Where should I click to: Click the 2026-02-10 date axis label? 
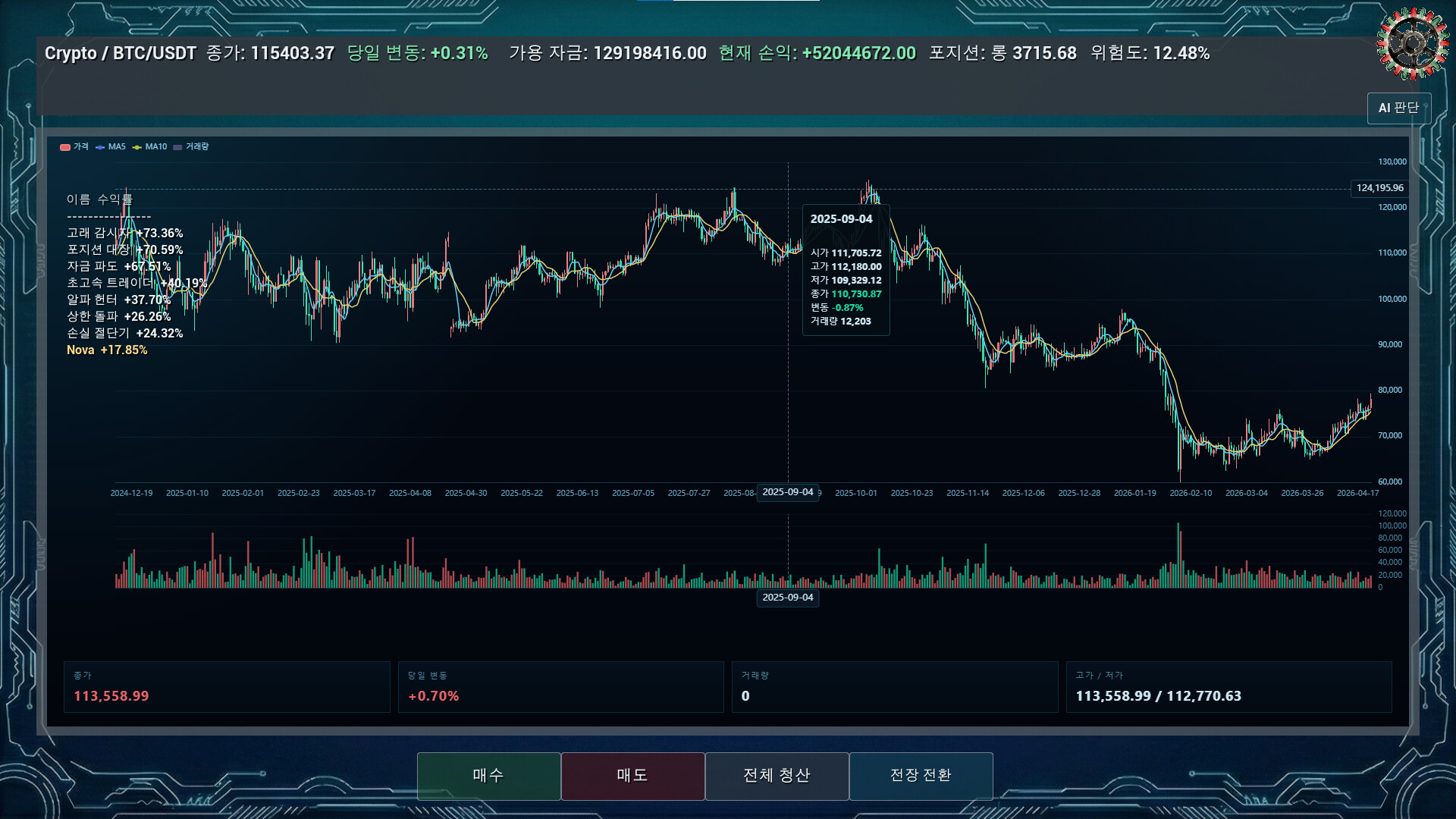click(x=1191, y=494)
